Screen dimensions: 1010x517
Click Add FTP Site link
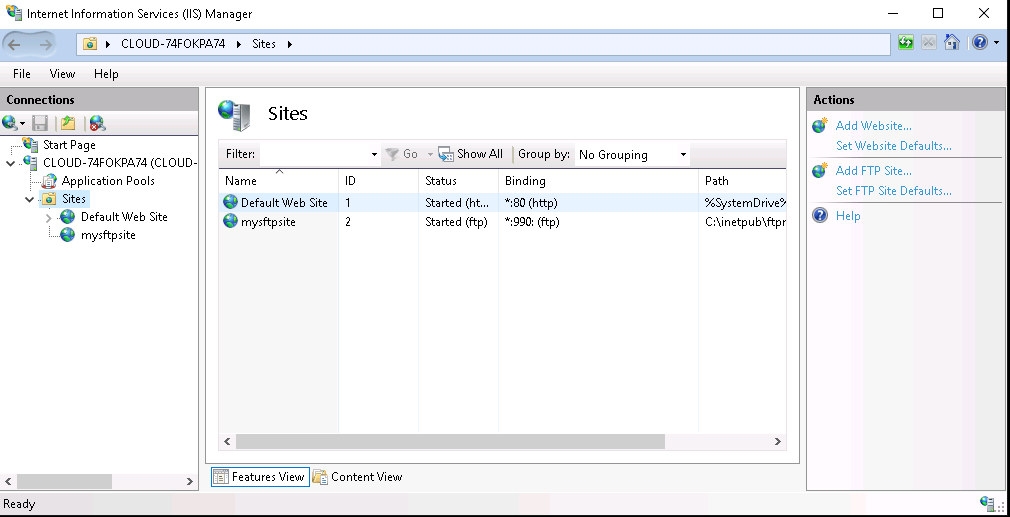pos(873,171)
